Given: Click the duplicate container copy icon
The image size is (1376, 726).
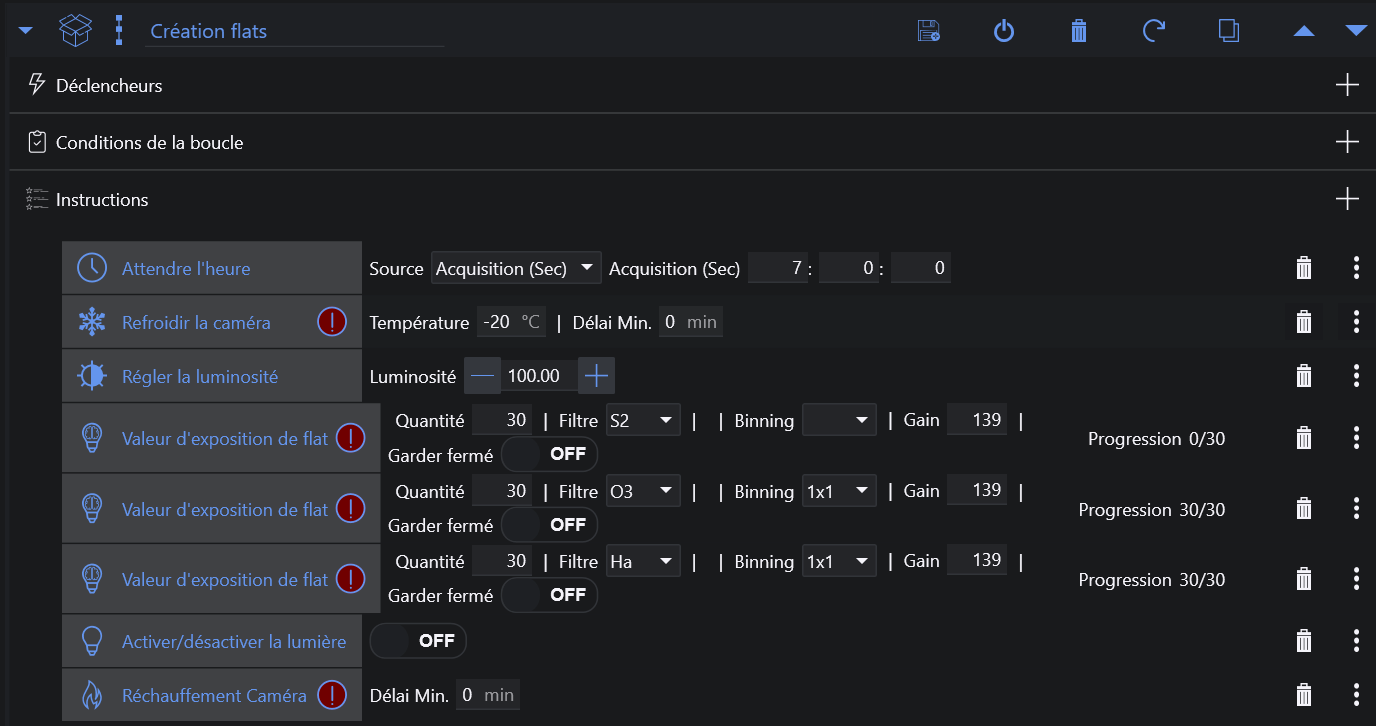Looking at the screenshot, I should point(1229,31).
